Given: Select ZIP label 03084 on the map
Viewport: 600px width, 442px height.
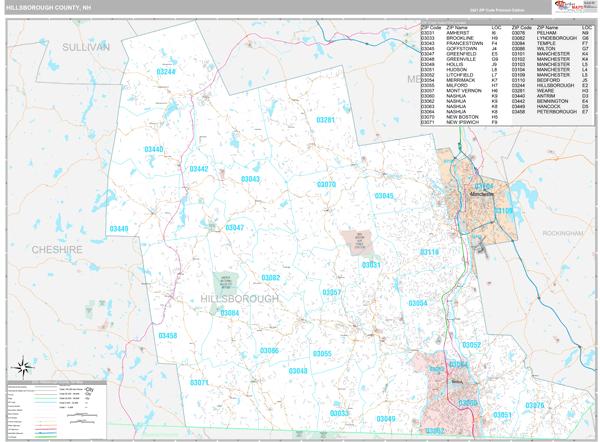Looking at the screenshot, I should [x=230, y=313].
